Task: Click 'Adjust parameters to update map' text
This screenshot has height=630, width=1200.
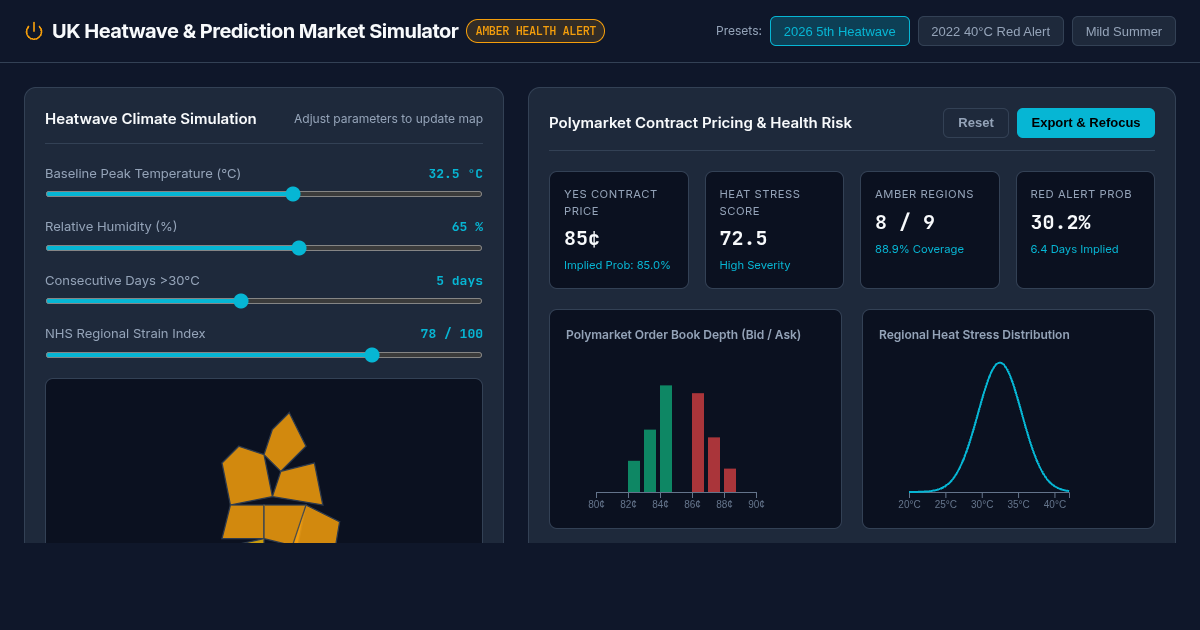Action: coord(388,119)
